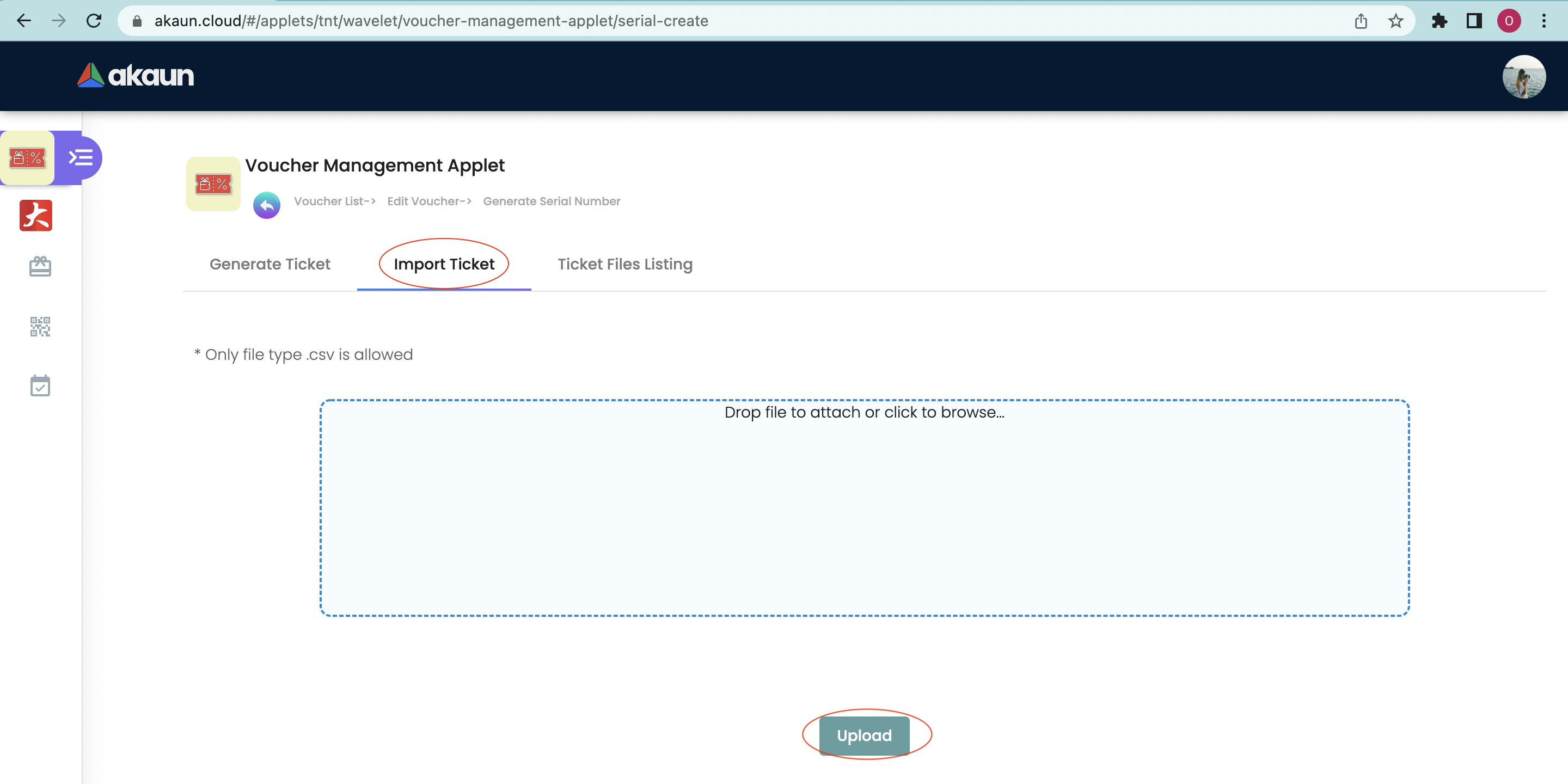
Task: Open the gift card sidebar icon
Action: [40, 266]
